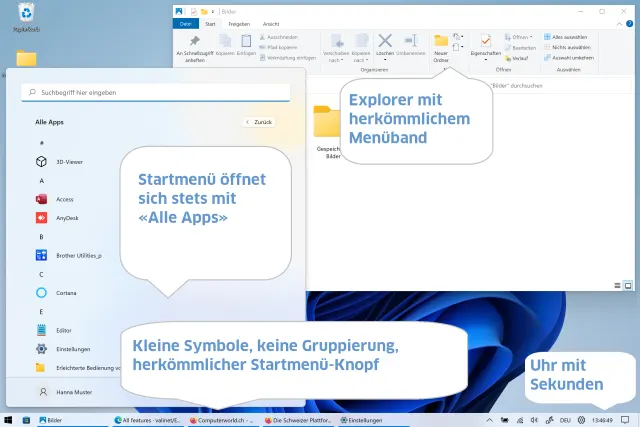The image size is (640, 427).
Task: Switch to Computerworld.ch taskbar window
Action: (x=222, y=420)
